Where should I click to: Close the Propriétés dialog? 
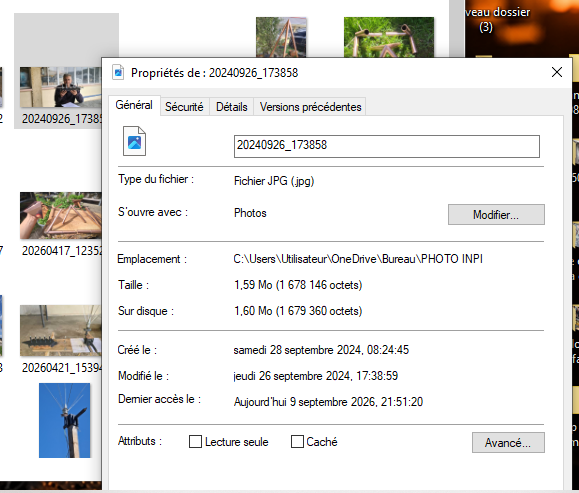tap(556, 72)
